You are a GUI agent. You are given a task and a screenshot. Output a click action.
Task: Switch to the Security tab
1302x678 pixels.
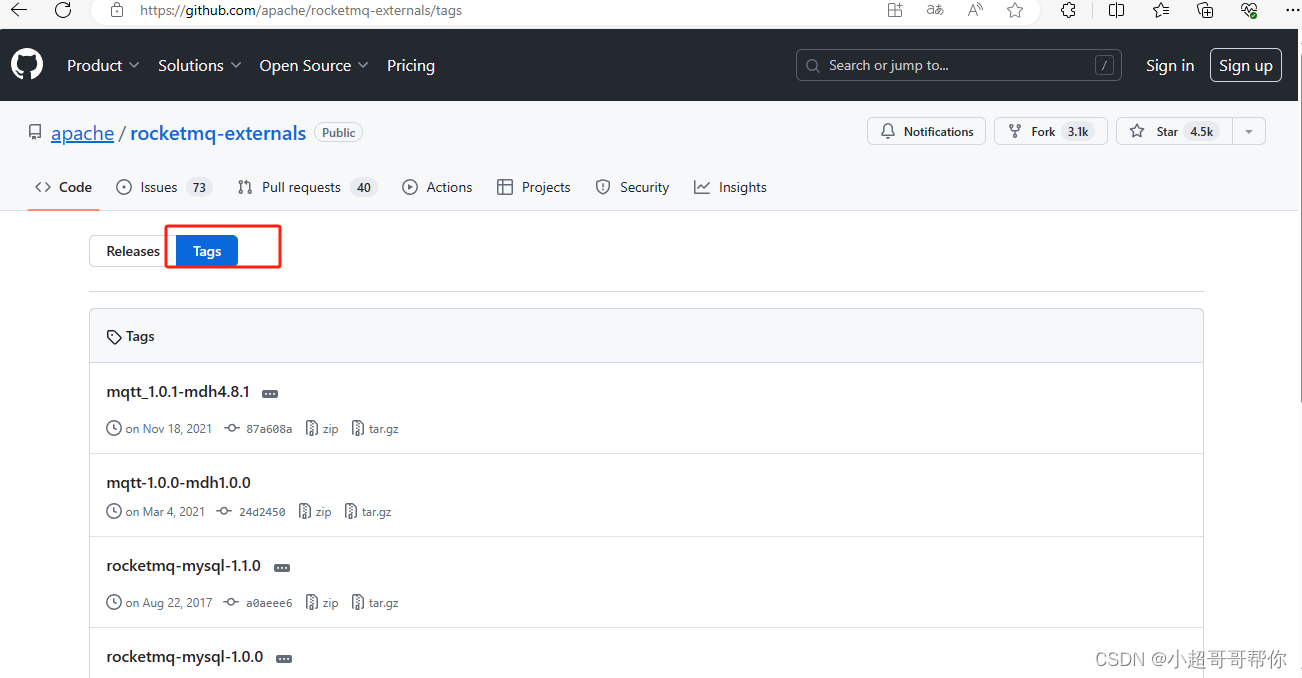tap(632, 187)
